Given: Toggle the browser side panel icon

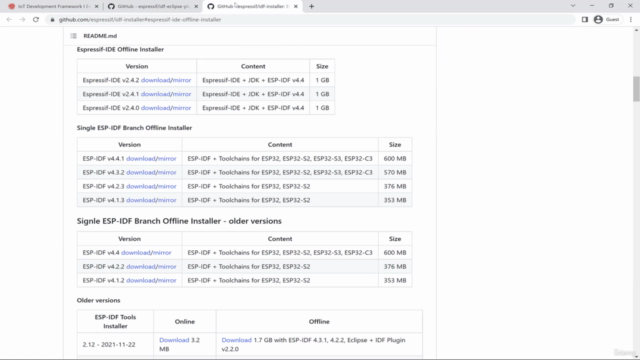Looking at the screenshot, I should tap(584, 20).
